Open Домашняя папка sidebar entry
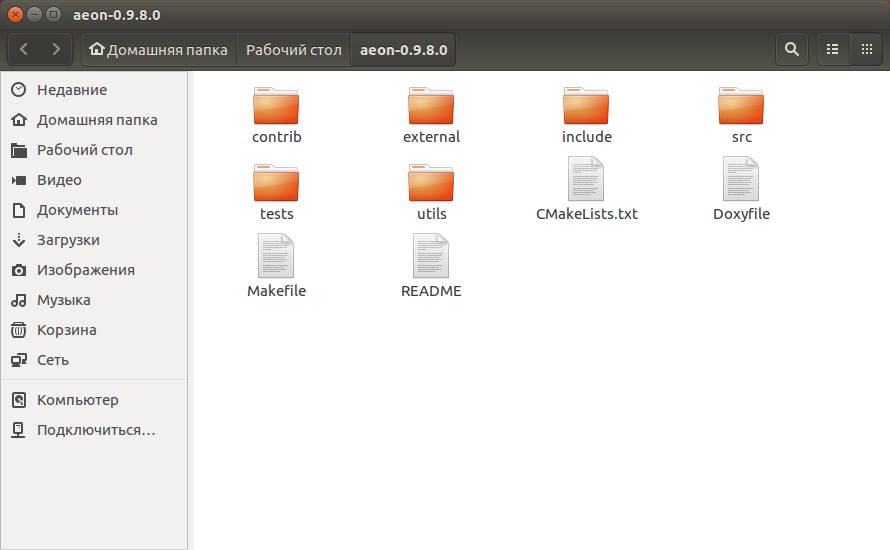The height and width of the screenshot is (550, 890). (x=94, y=120)
